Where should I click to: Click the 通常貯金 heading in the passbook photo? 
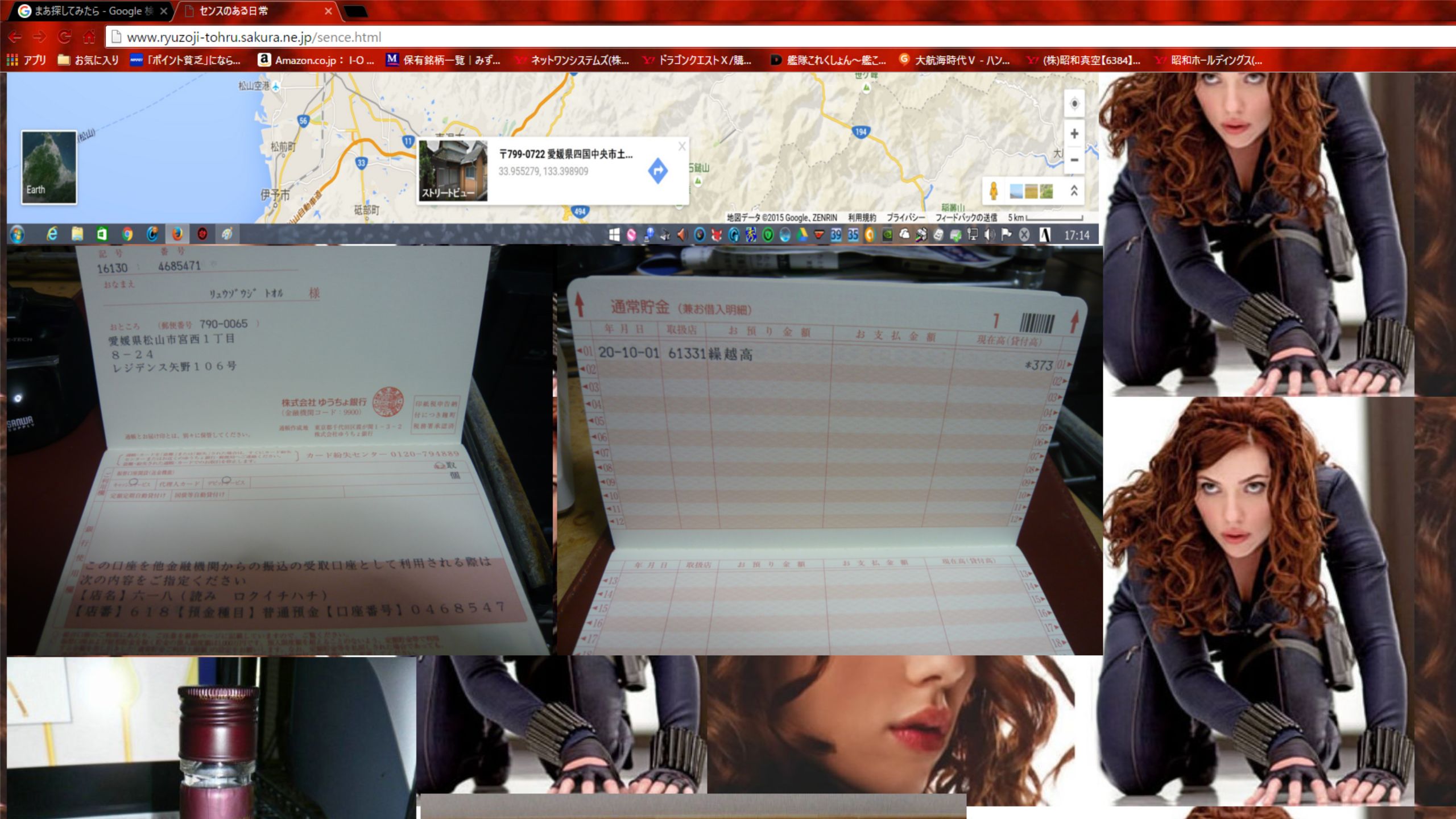640,308
